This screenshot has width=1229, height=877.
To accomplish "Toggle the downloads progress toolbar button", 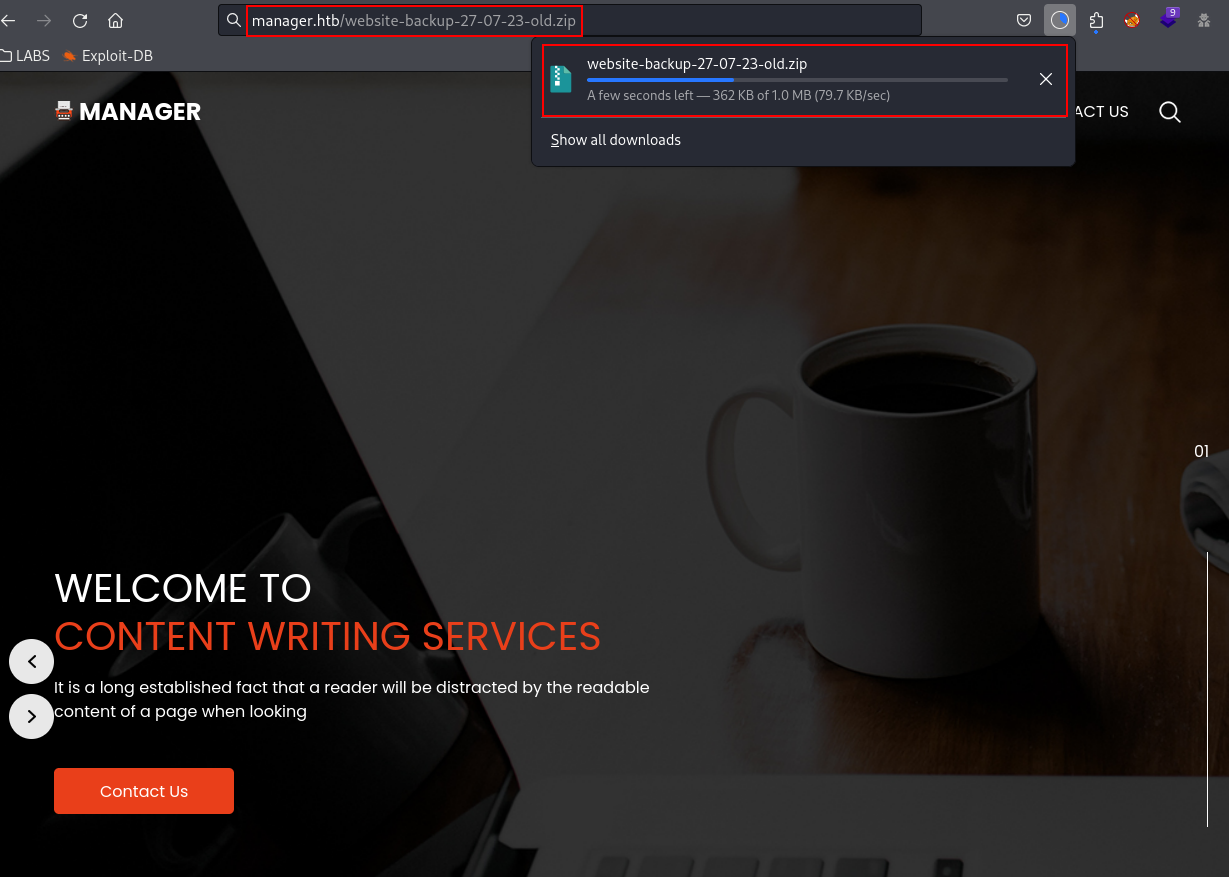I will point(1060,20).
